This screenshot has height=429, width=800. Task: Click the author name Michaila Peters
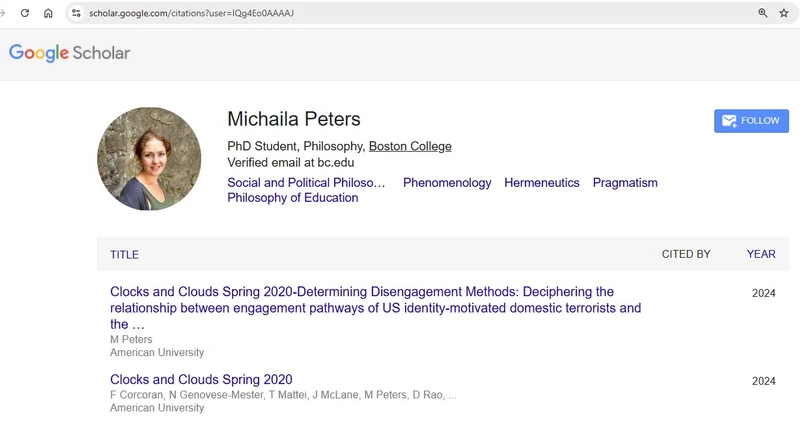pos(294,119)
